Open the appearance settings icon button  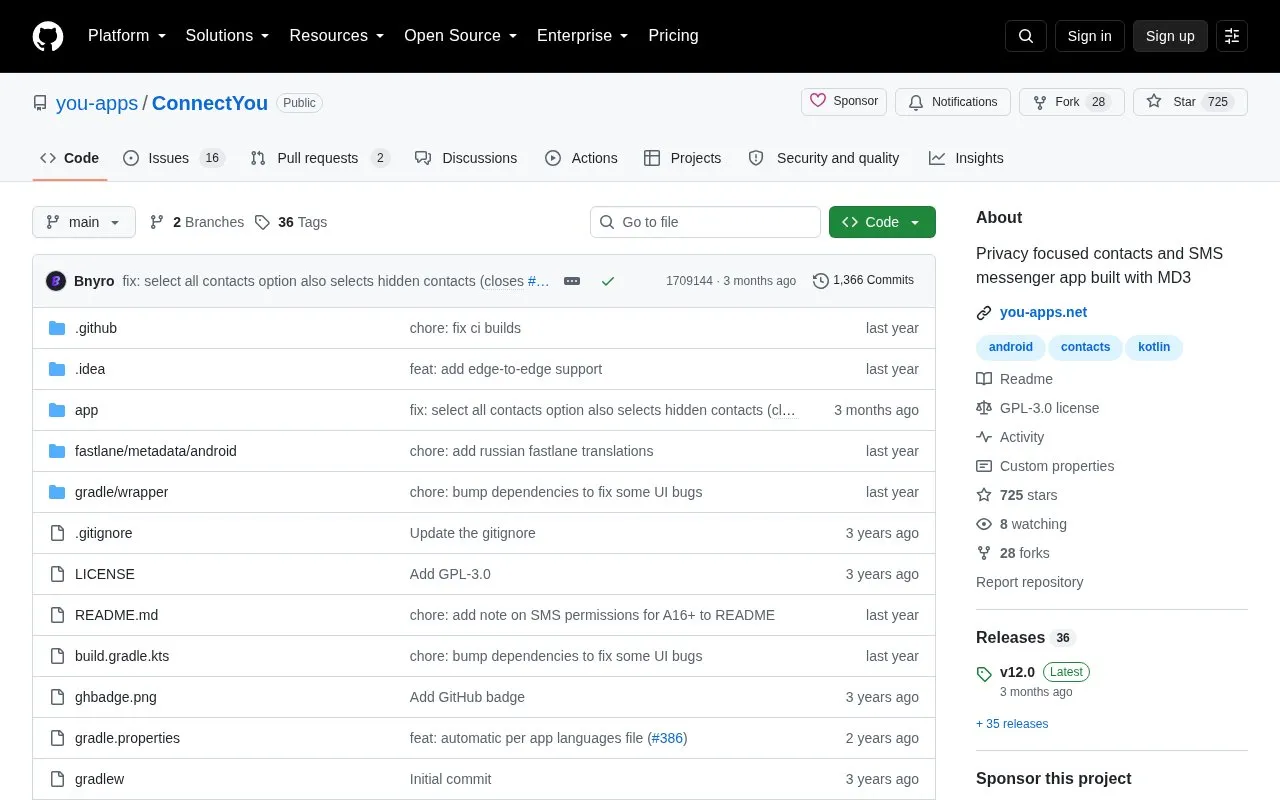1232,36
